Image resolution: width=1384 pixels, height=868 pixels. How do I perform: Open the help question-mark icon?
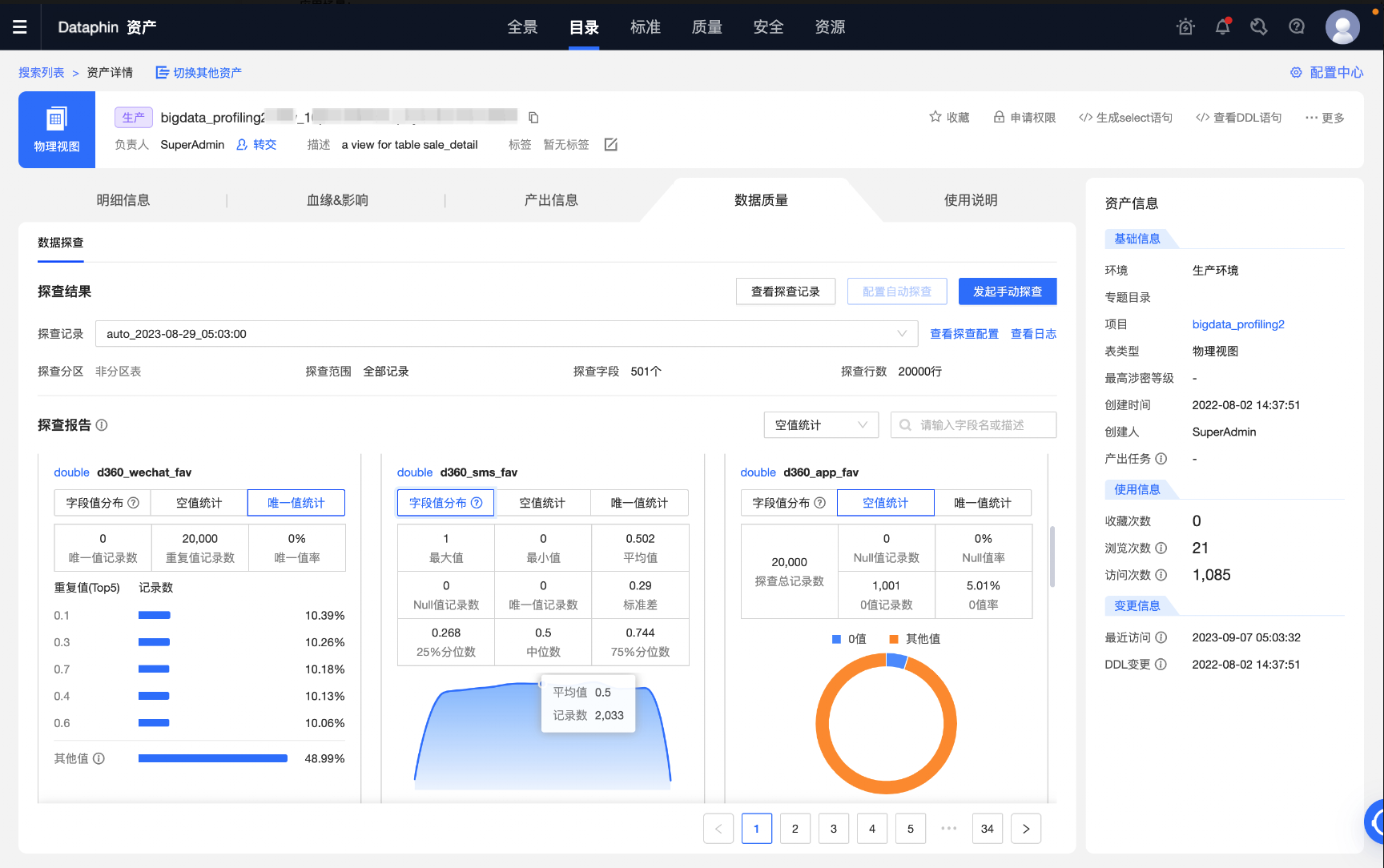(1296, 26)
